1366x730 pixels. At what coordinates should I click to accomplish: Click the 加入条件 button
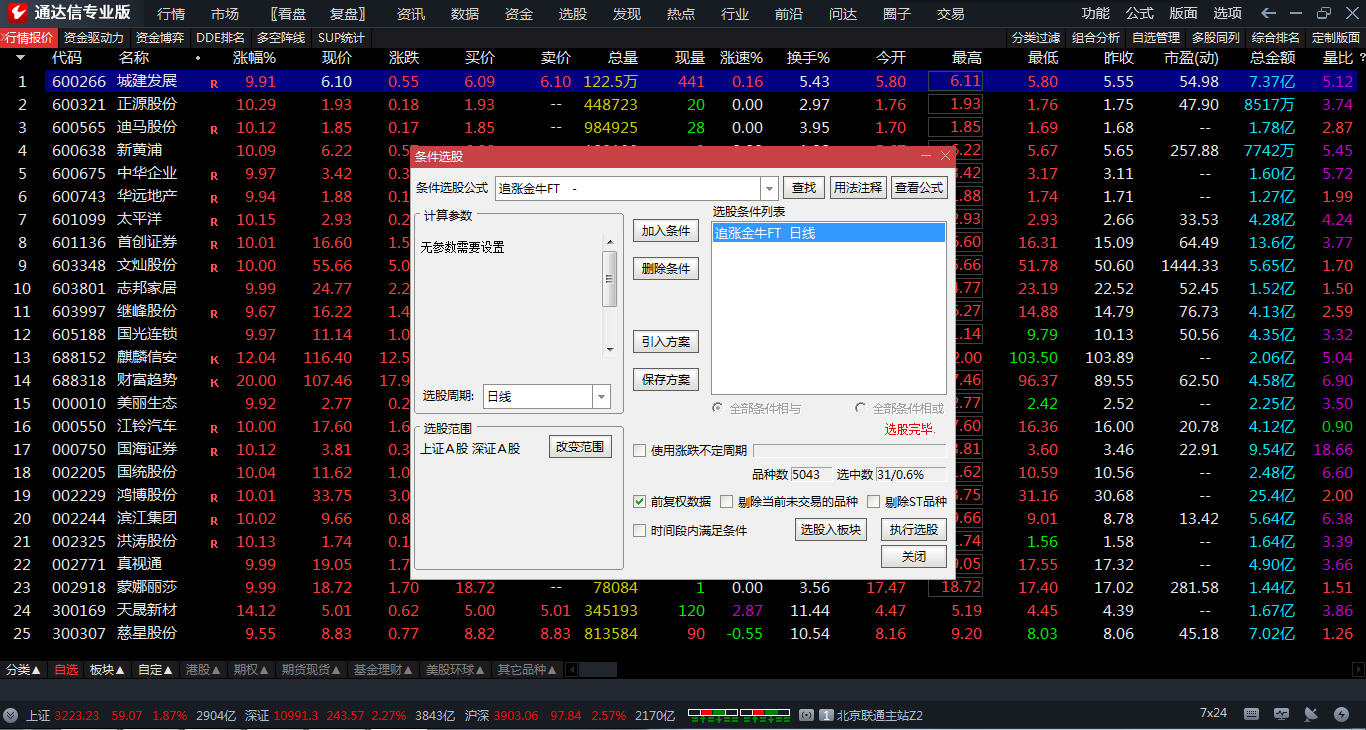click(x=665, y=231)
